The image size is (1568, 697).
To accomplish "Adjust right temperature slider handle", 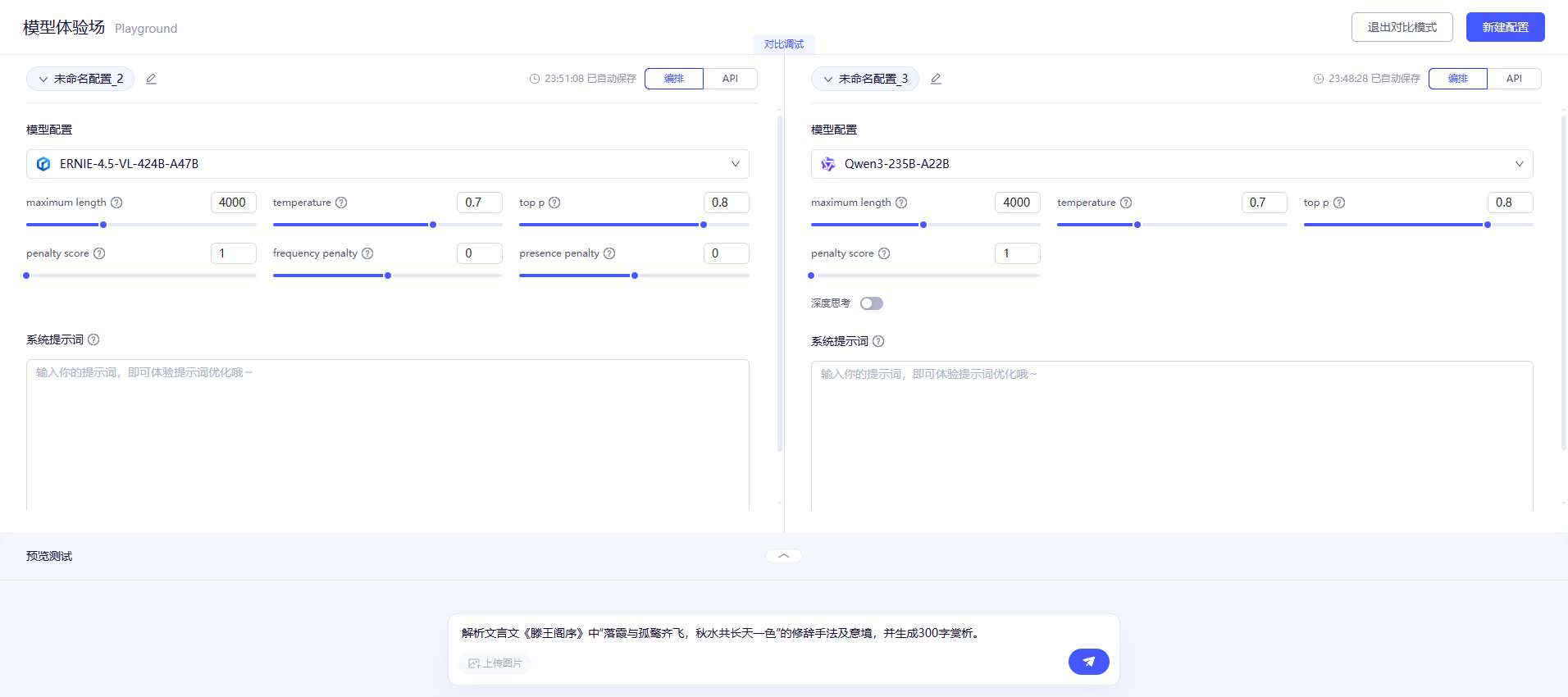I will (1137, 225).
